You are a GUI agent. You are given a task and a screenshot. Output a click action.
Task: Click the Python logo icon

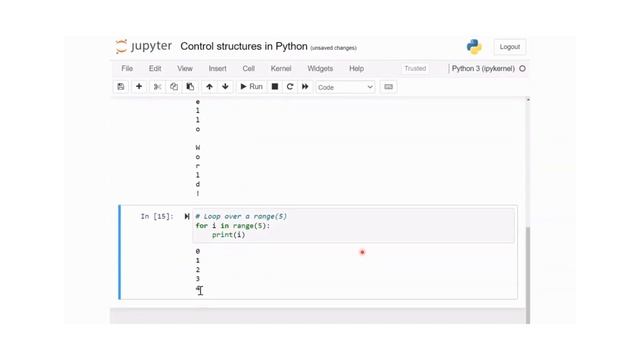[x=474, y=47]
